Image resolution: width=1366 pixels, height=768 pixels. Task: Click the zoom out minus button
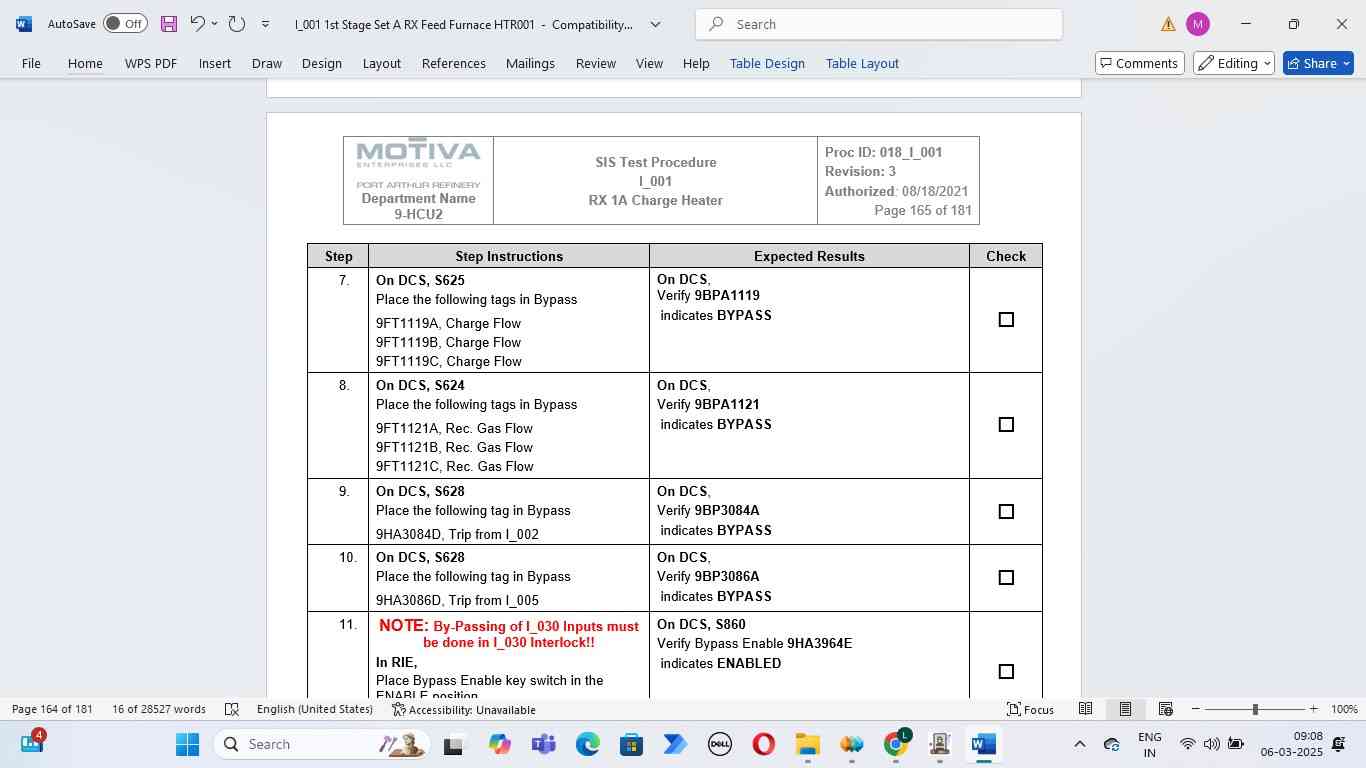click(1195, 709)
